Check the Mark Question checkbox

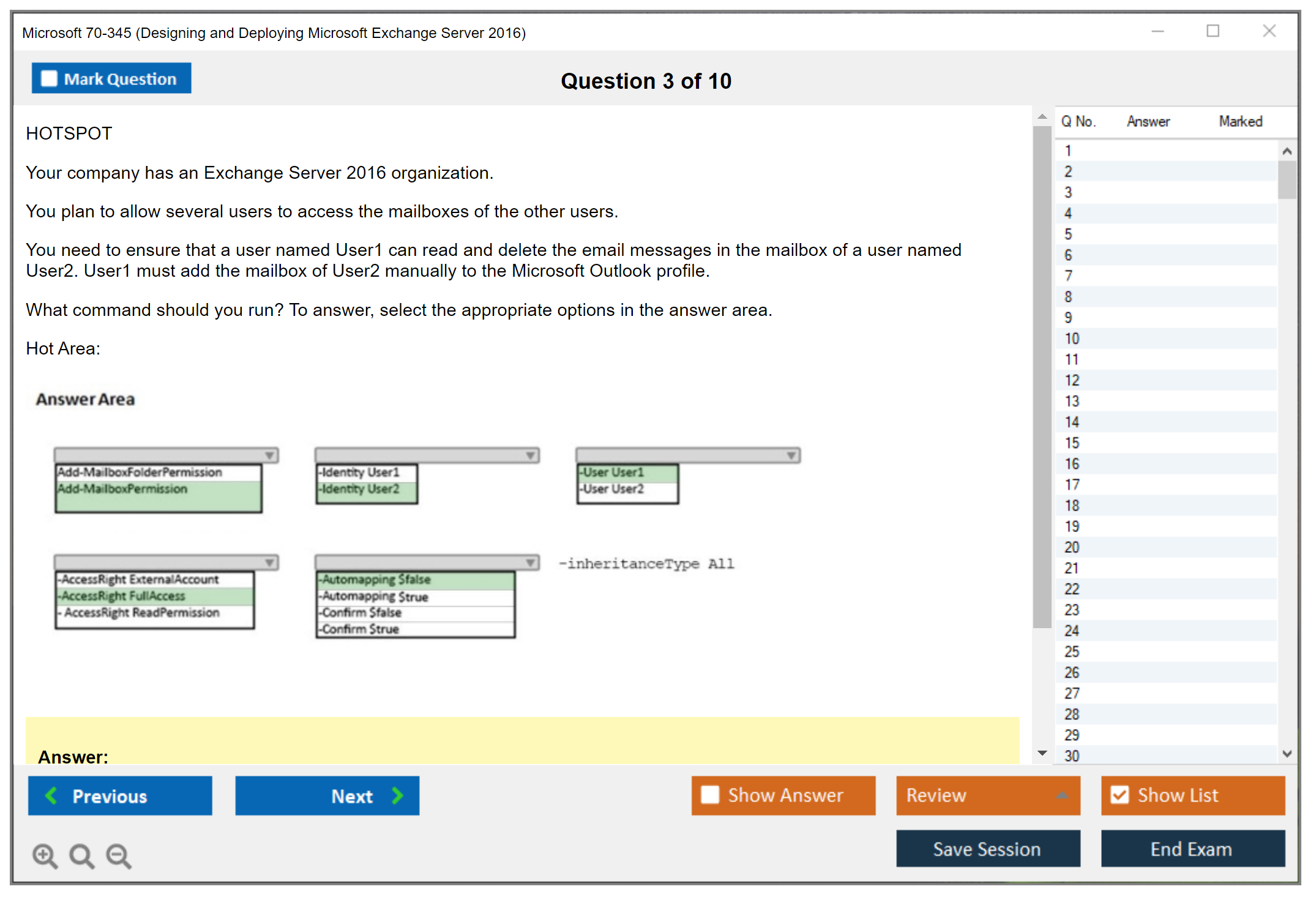(49, 79)
